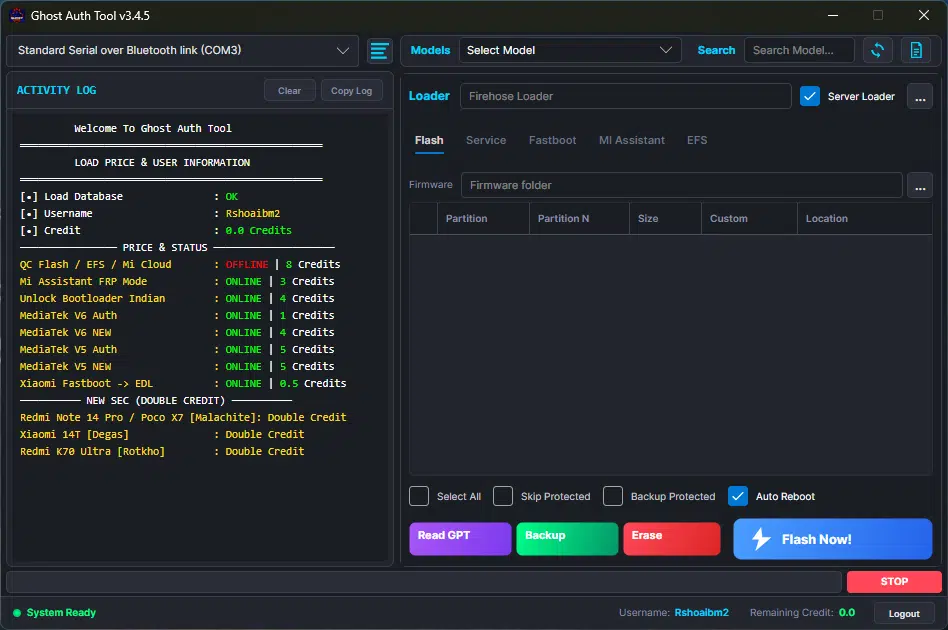Click the red STOP button
This screenshot has width=948, height=630.
click(x=894, y=582)
